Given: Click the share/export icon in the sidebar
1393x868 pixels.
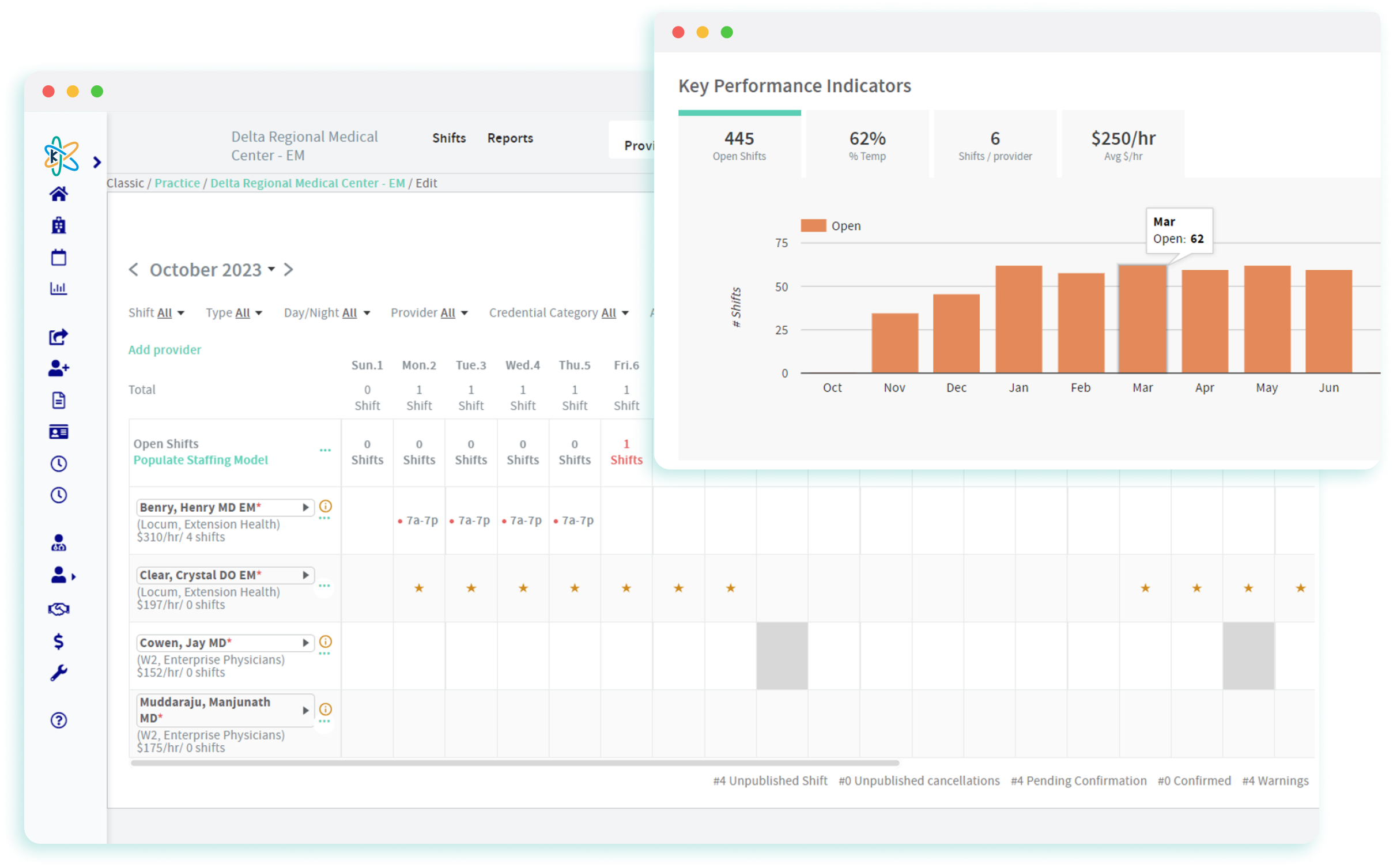Looking at the screenshot, I should [58, 337].
